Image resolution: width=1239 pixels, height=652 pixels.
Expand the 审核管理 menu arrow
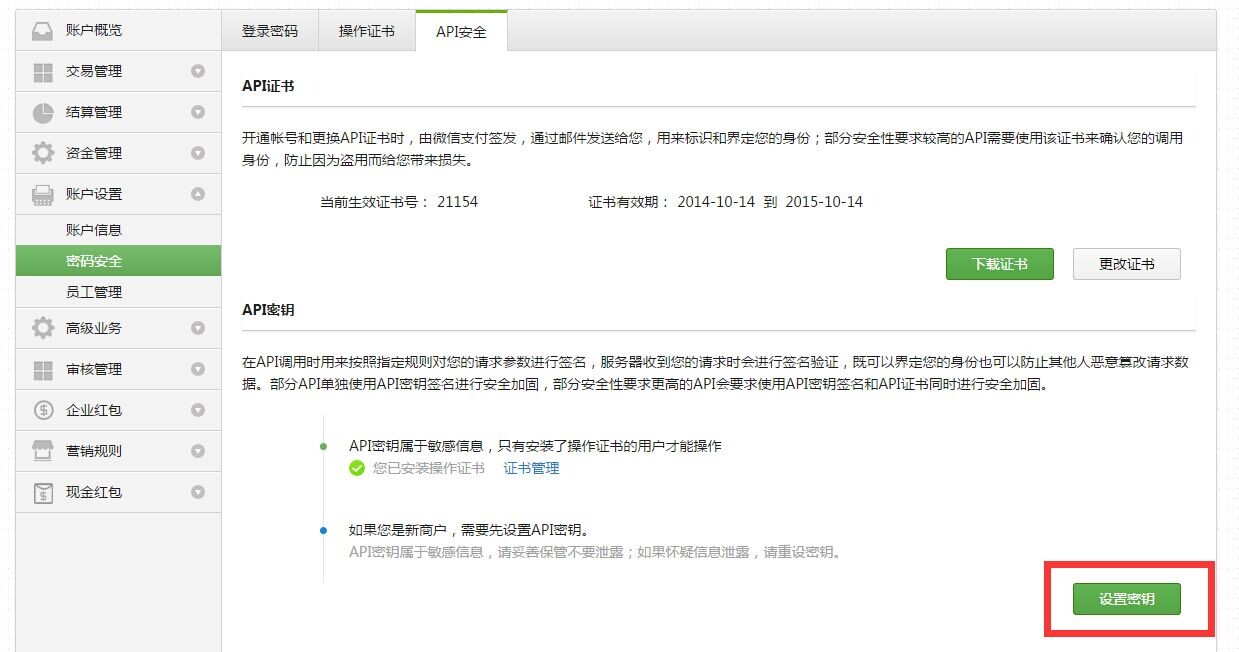pyautogui.click(x=198, y=369)
